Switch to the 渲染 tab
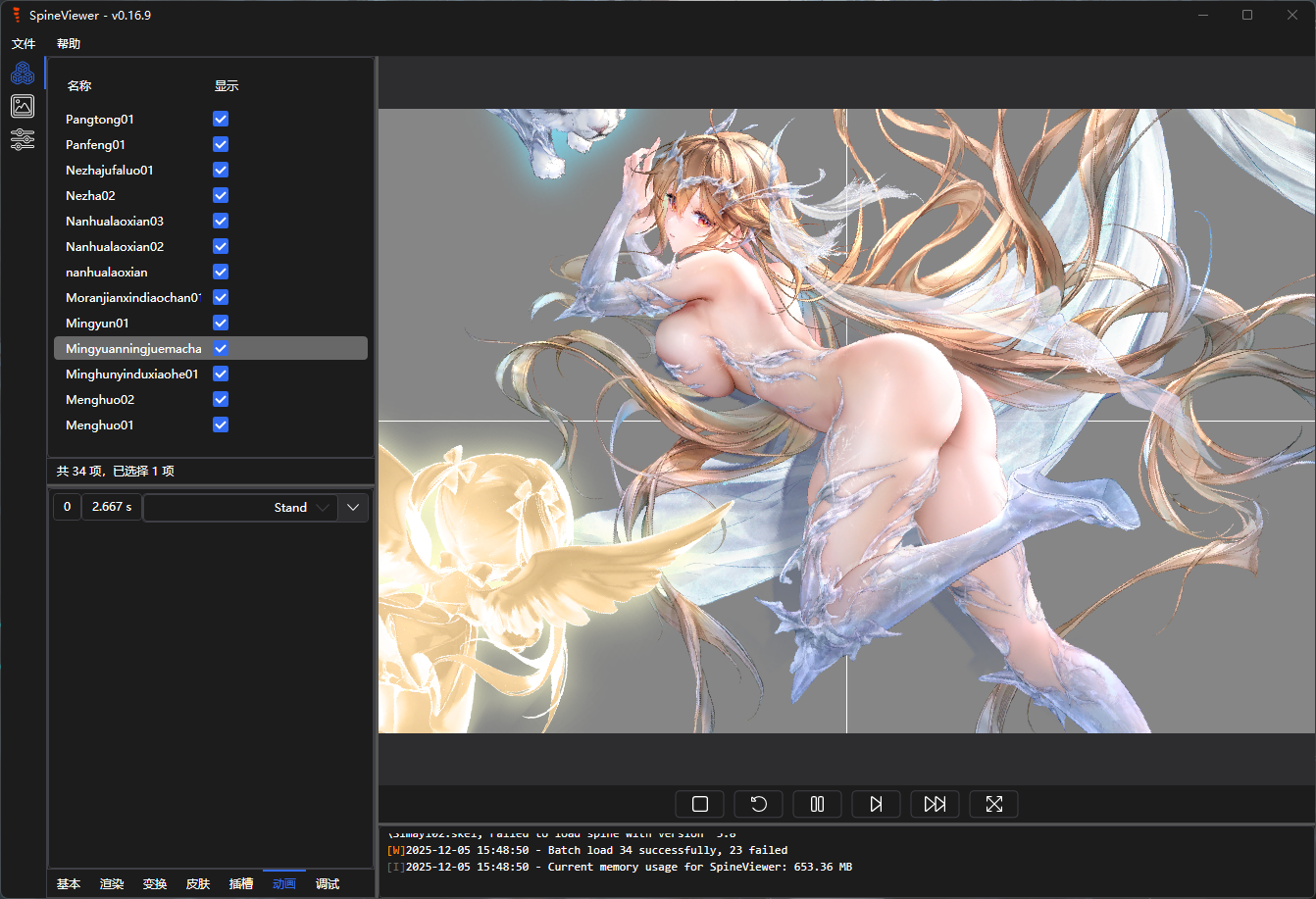 pyautogui.click(x=112, y=884)
